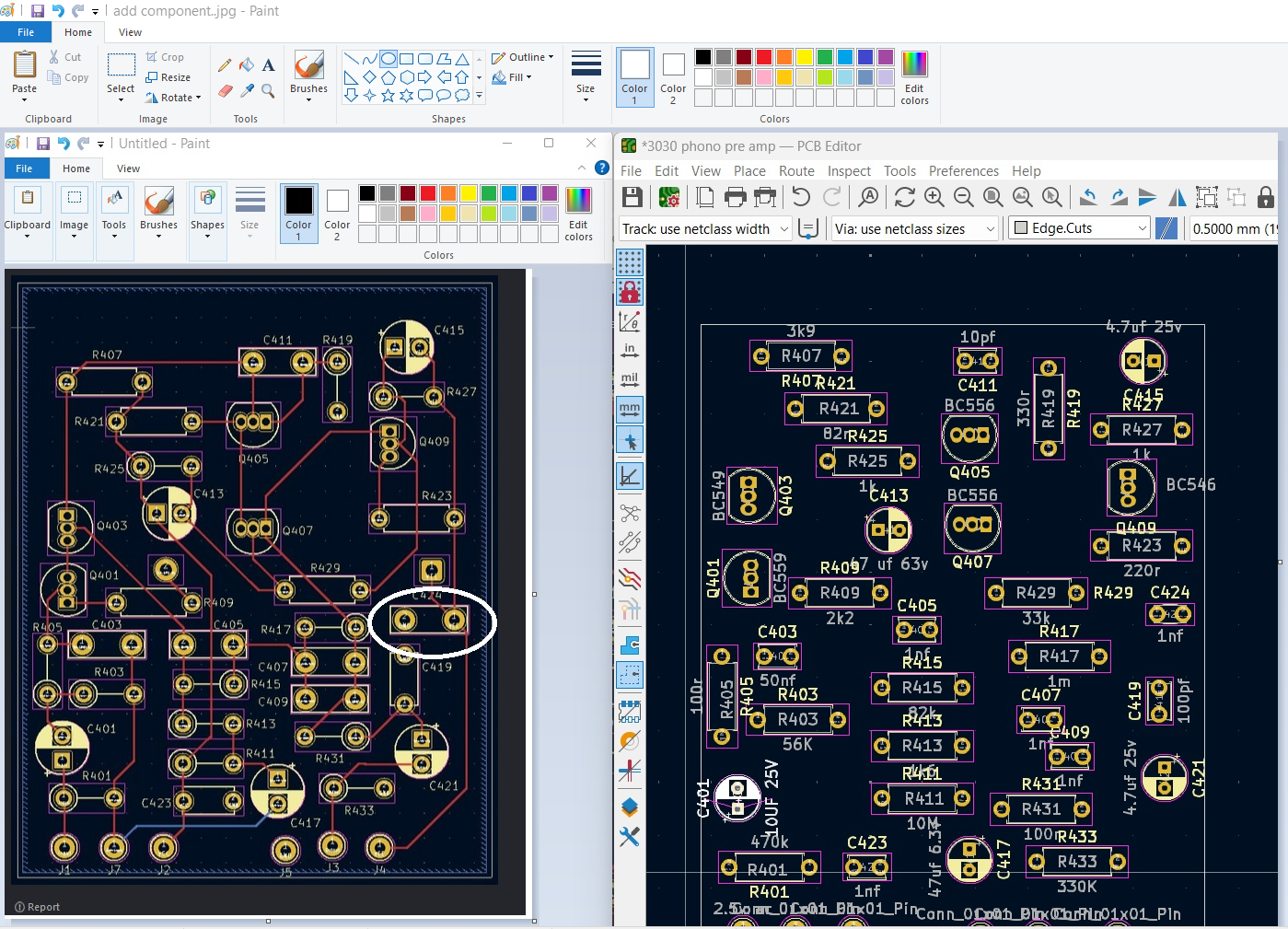Open the Rotate dropdown in outer Paint
The width and height of the screenshot is (1288, 929).
pos(173,98)
